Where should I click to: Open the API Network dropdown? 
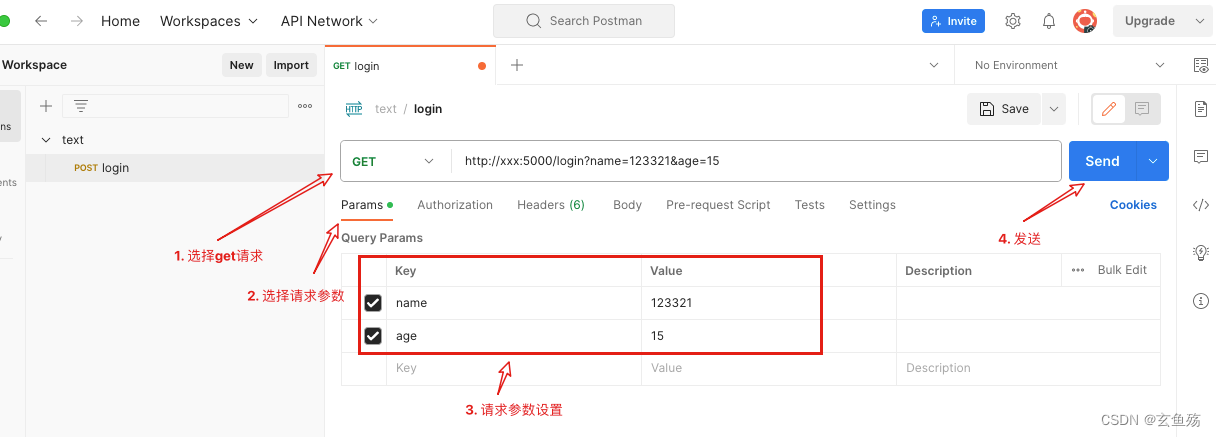(x=330, y=21)
